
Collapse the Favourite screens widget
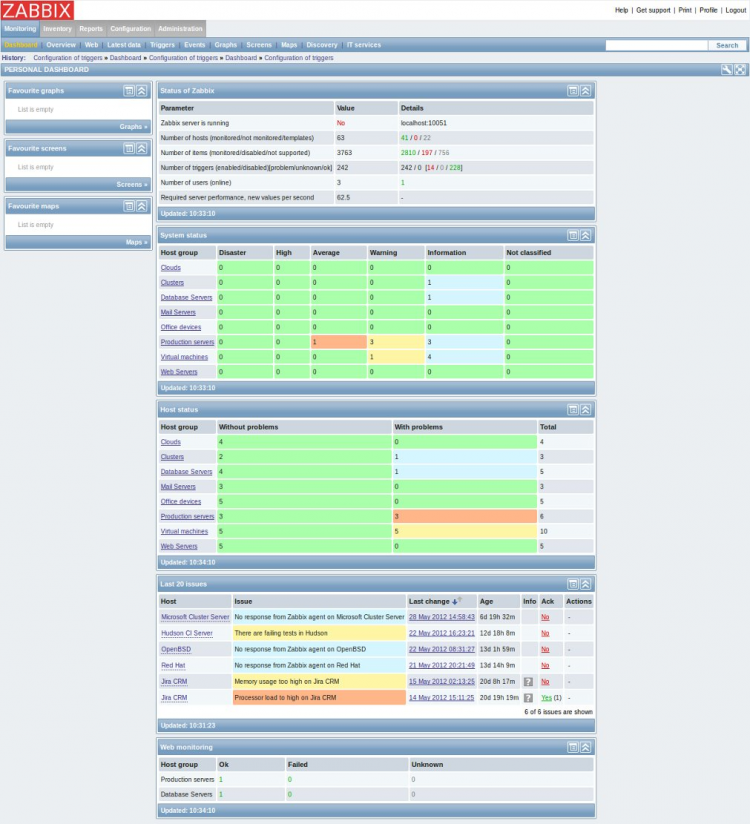142,149
